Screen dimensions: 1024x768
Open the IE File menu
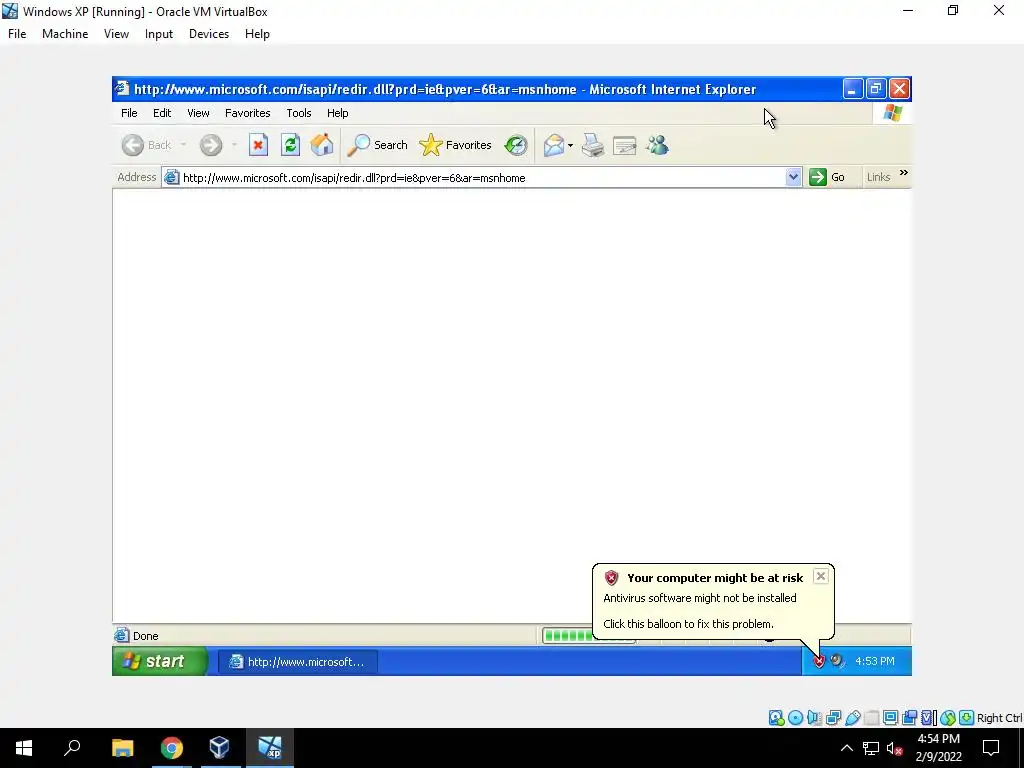129,113
